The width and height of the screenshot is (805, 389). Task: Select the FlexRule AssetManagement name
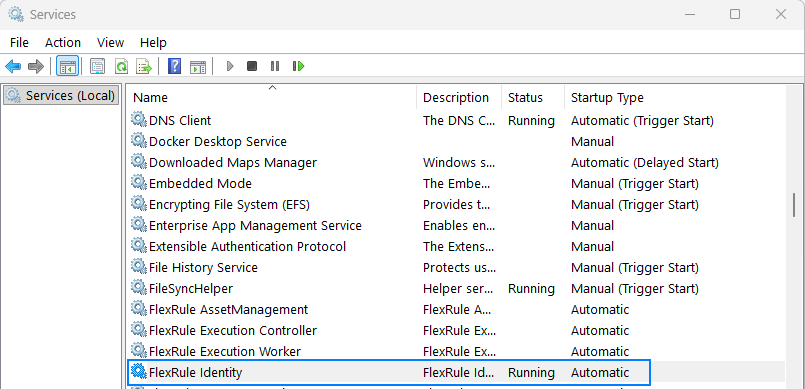[228, 310]
